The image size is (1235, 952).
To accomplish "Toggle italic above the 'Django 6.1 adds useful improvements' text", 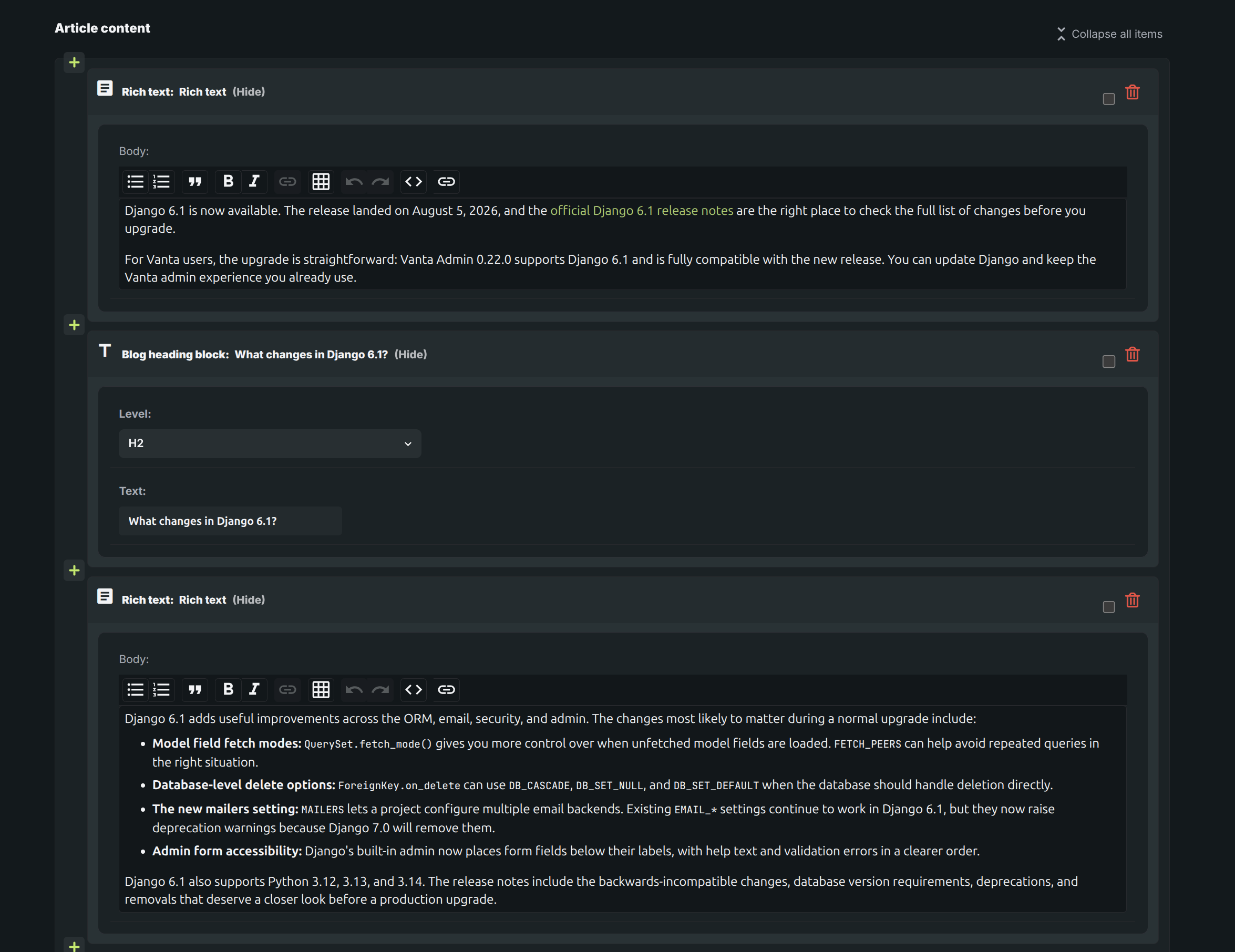I will coord(254,689).
